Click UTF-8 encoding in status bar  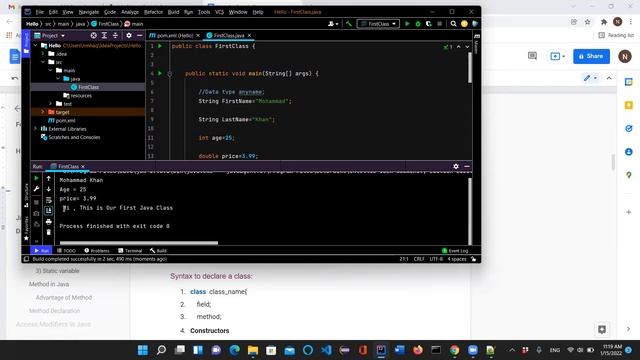[436, 259]
